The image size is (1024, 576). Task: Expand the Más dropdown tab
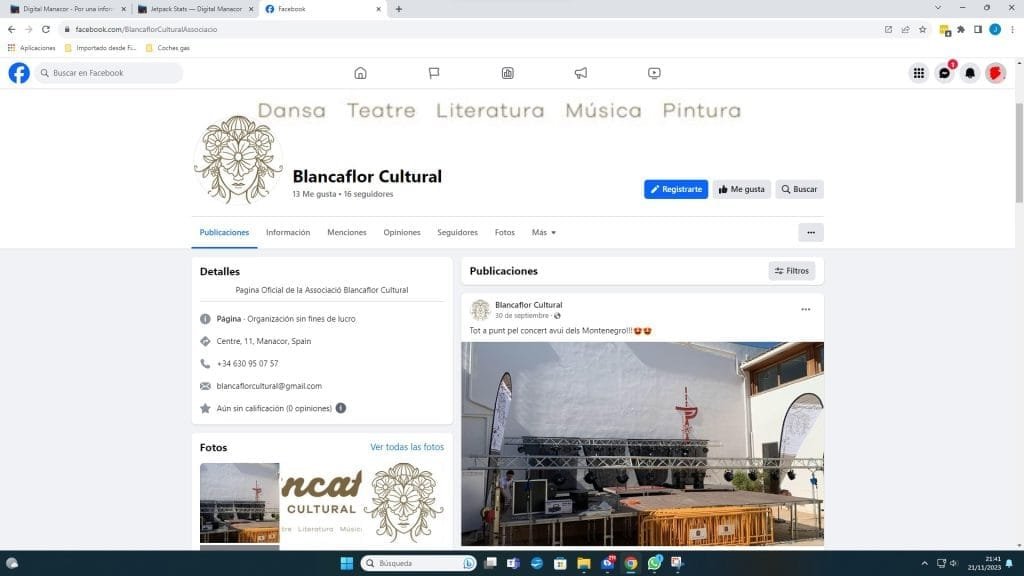coord(544,232)
